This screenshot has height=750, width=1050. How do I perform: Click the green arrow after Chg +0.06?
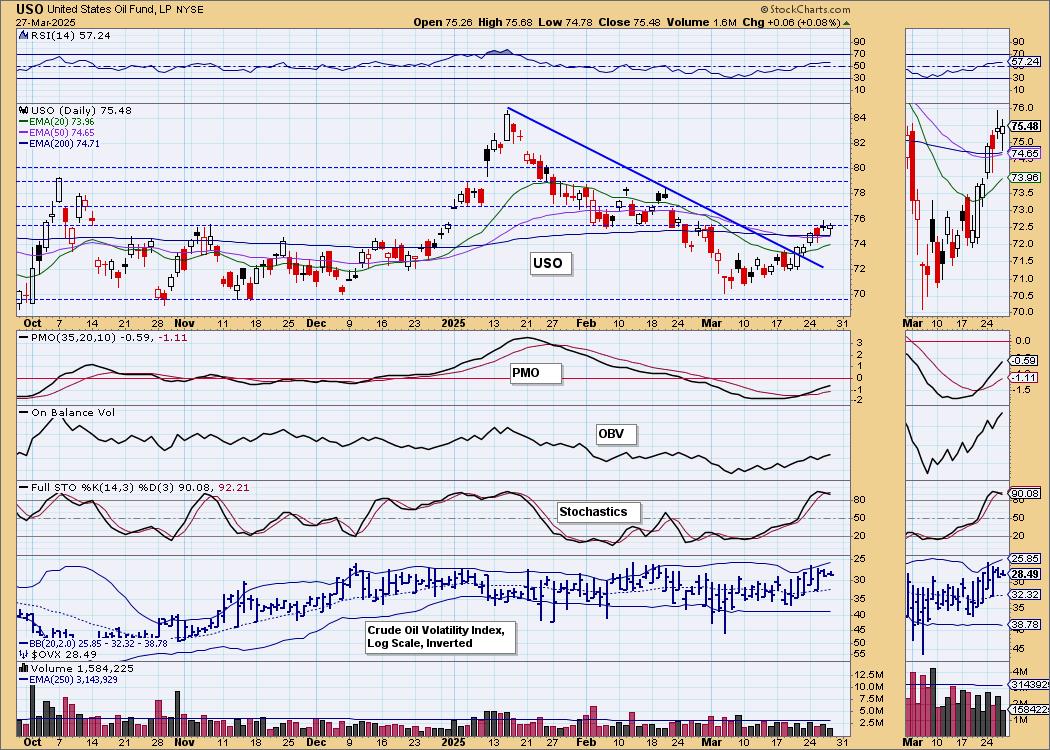[x=847, y=23]
